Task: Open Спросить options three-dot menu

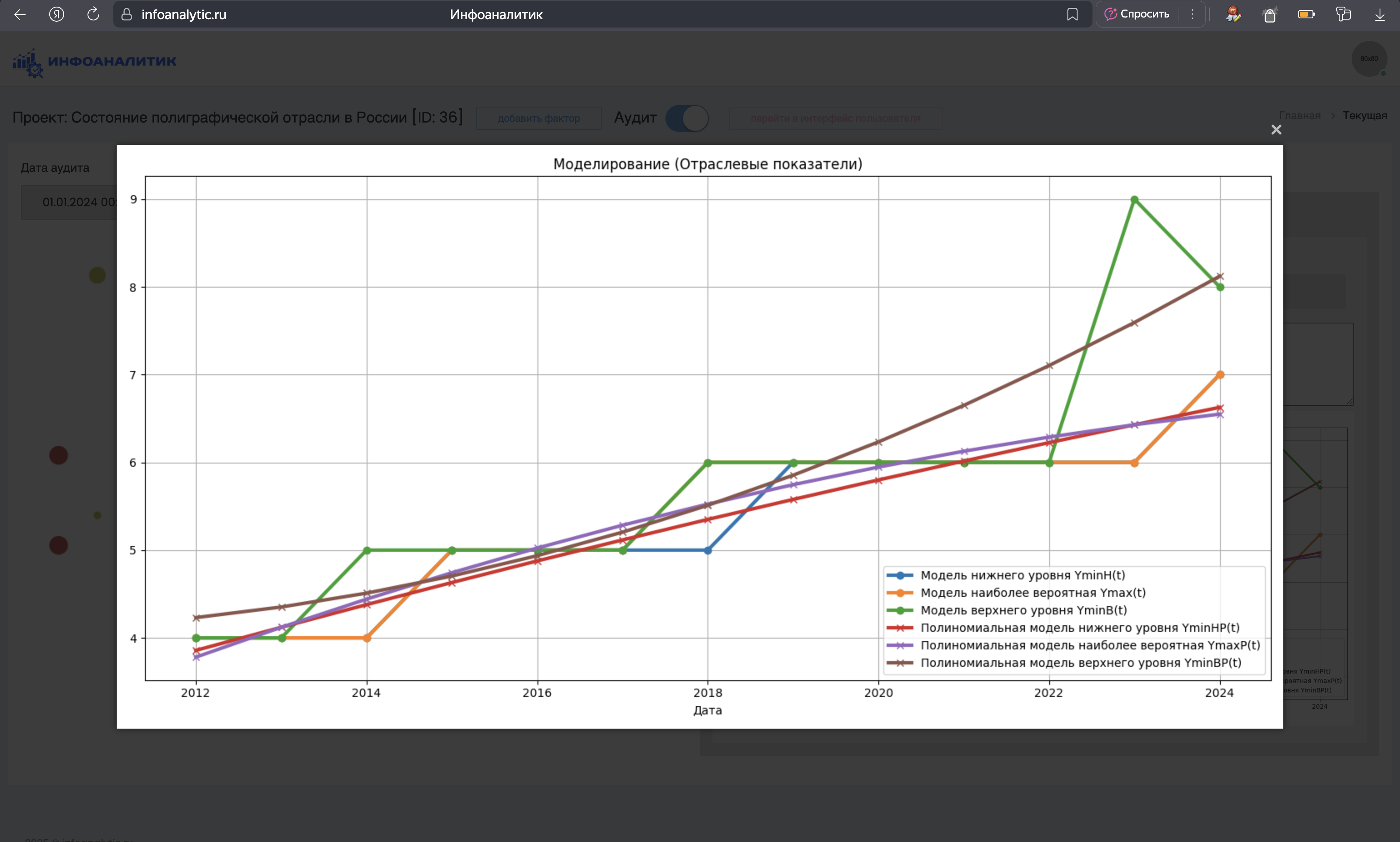Action: 1192,14
